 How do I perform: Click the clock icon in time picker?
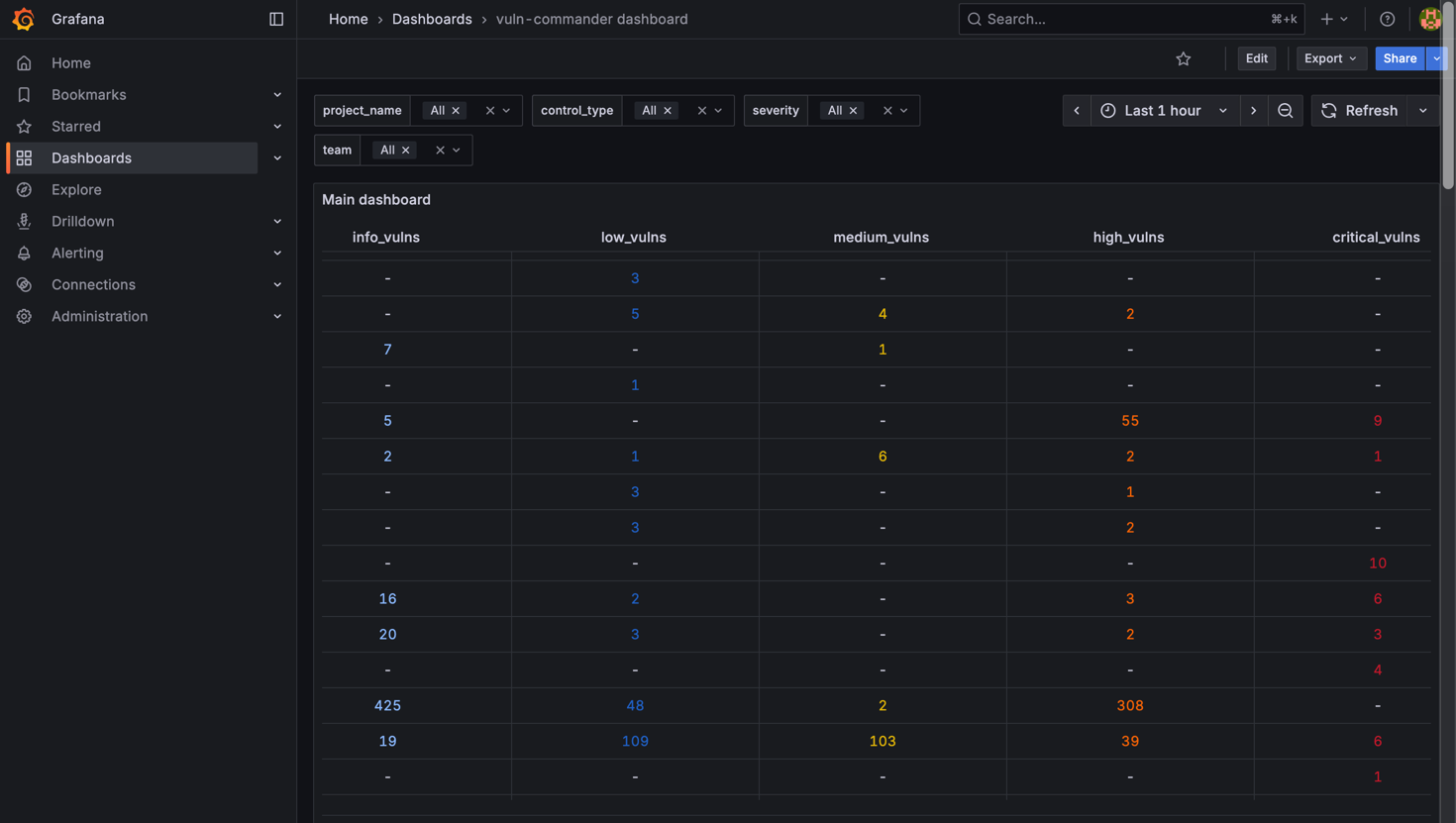pos(1108,111)
